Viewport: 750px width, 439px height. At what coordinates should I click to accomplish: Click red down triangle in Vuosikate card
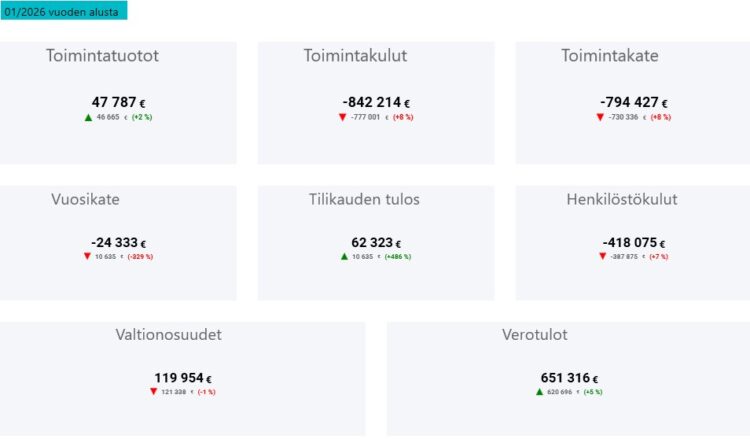click(x=87, y=256)
